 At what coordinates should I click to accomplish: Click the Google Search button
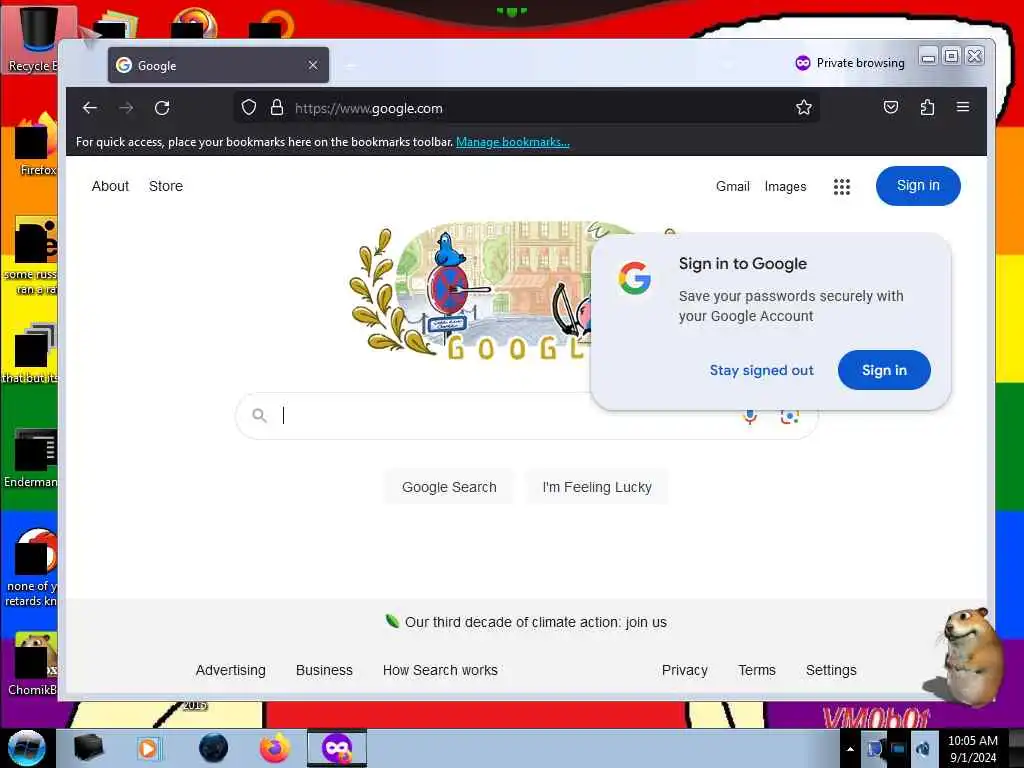449,487
